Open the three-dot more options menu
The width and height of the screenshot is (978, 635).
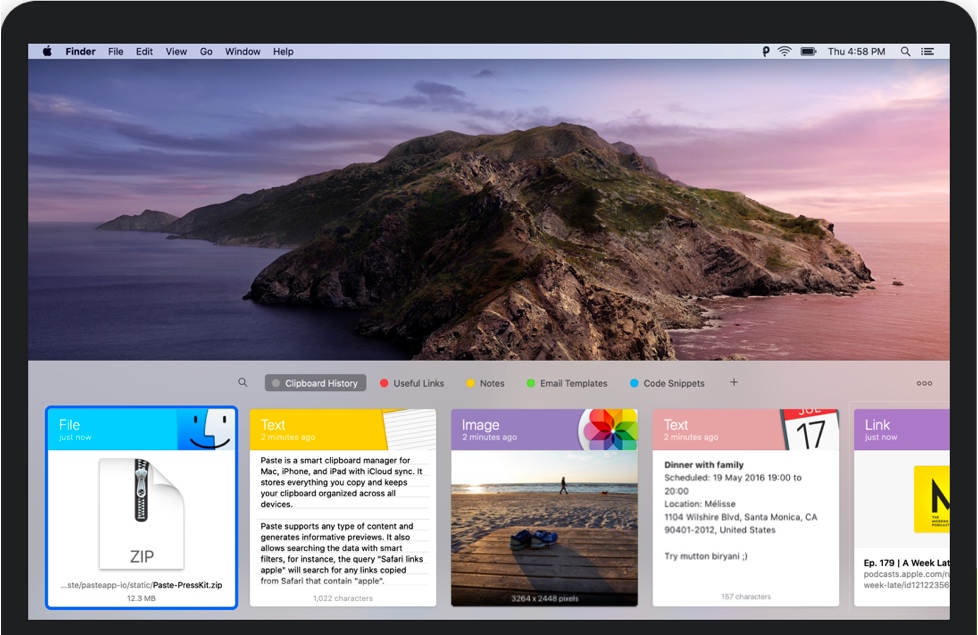[924, 383]
